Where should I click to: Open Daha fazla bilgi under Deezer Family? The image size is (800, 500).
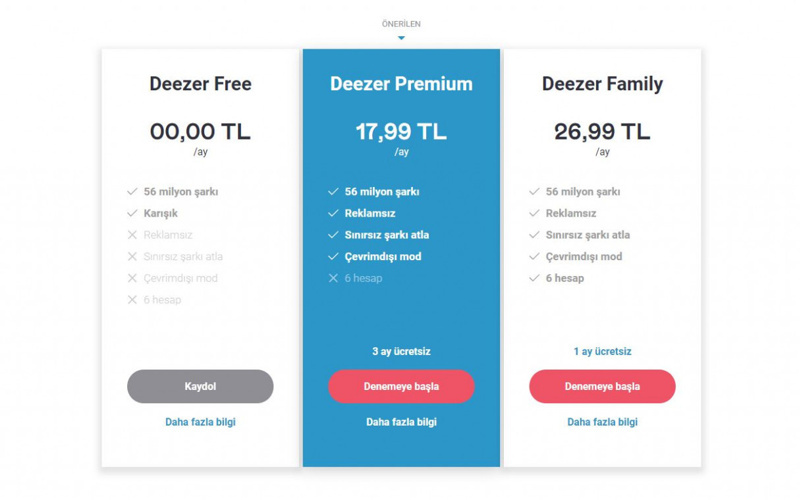[x=602, y=422]
